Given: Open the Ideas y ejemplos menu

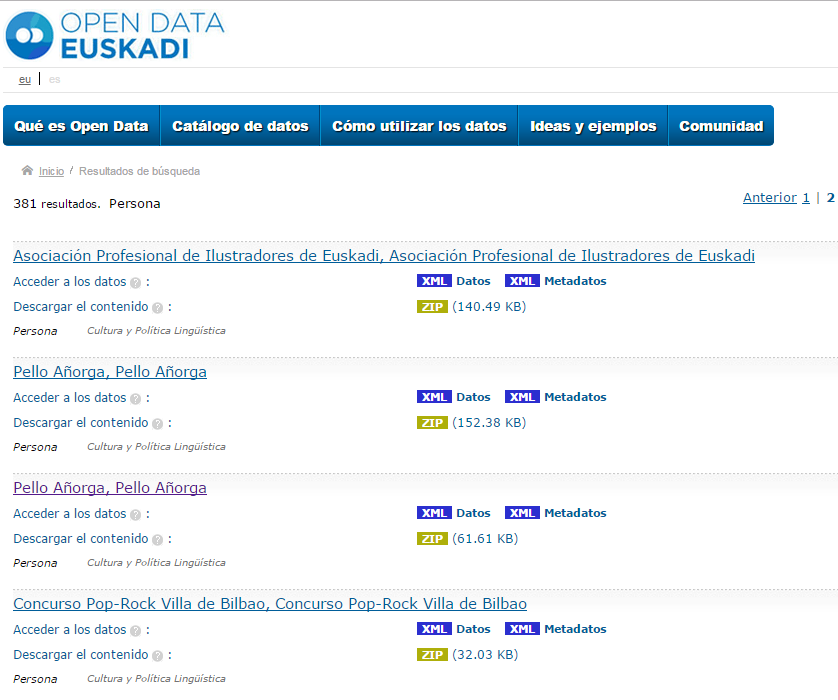Looking at the screenshot, I should 593,126.
